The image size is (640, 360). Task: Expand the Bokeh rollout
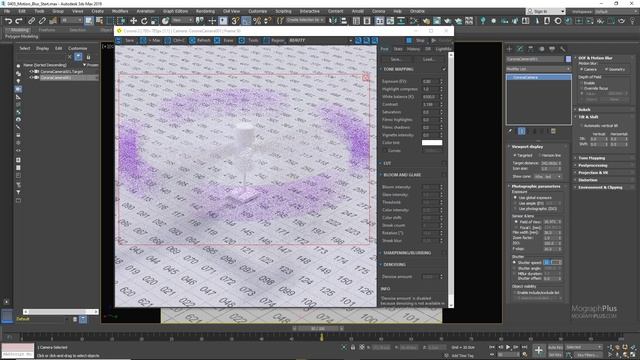(x=605, y=109)
